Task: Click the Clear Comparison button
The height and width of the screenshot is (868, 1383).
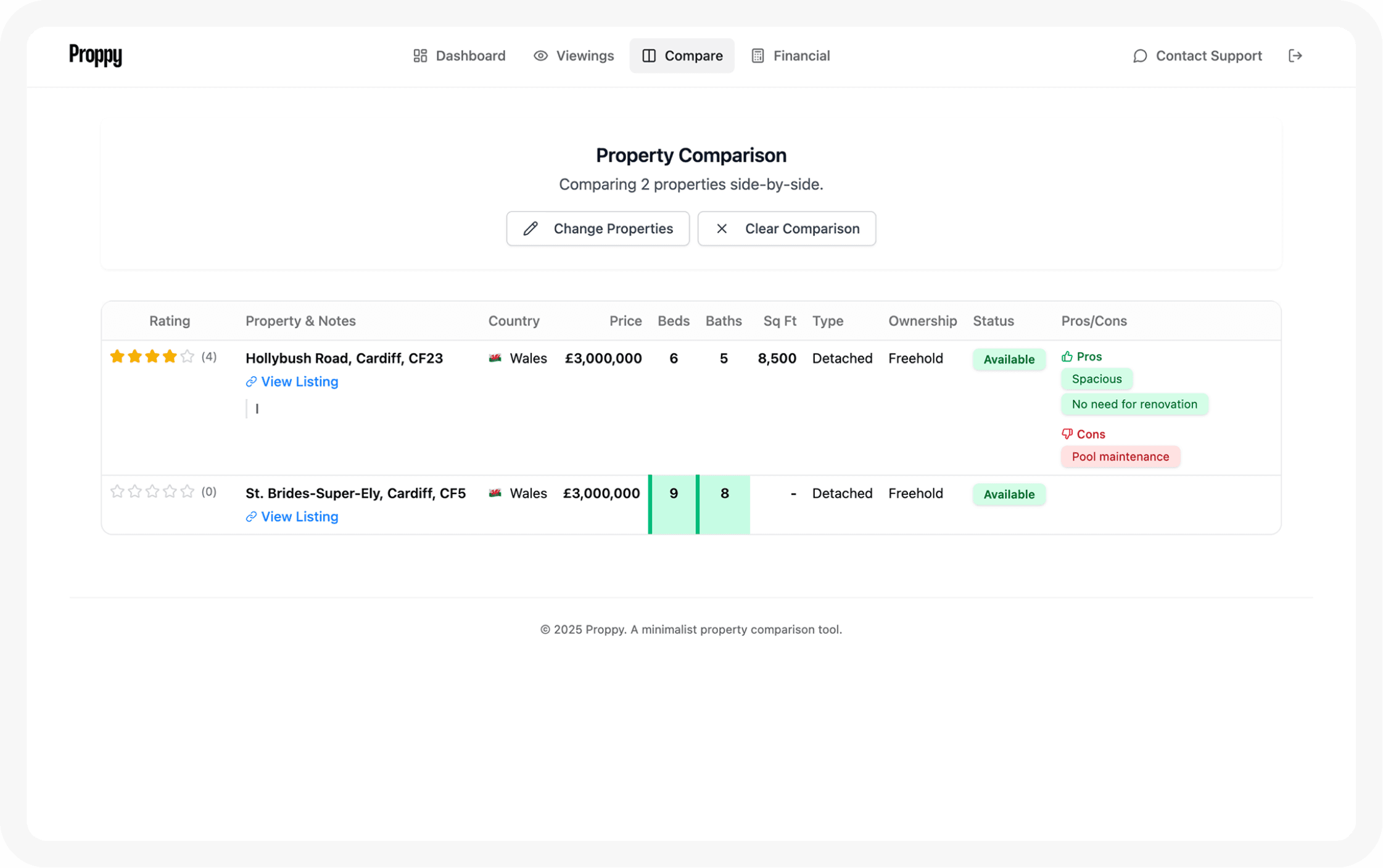Action: click(786, 228)
